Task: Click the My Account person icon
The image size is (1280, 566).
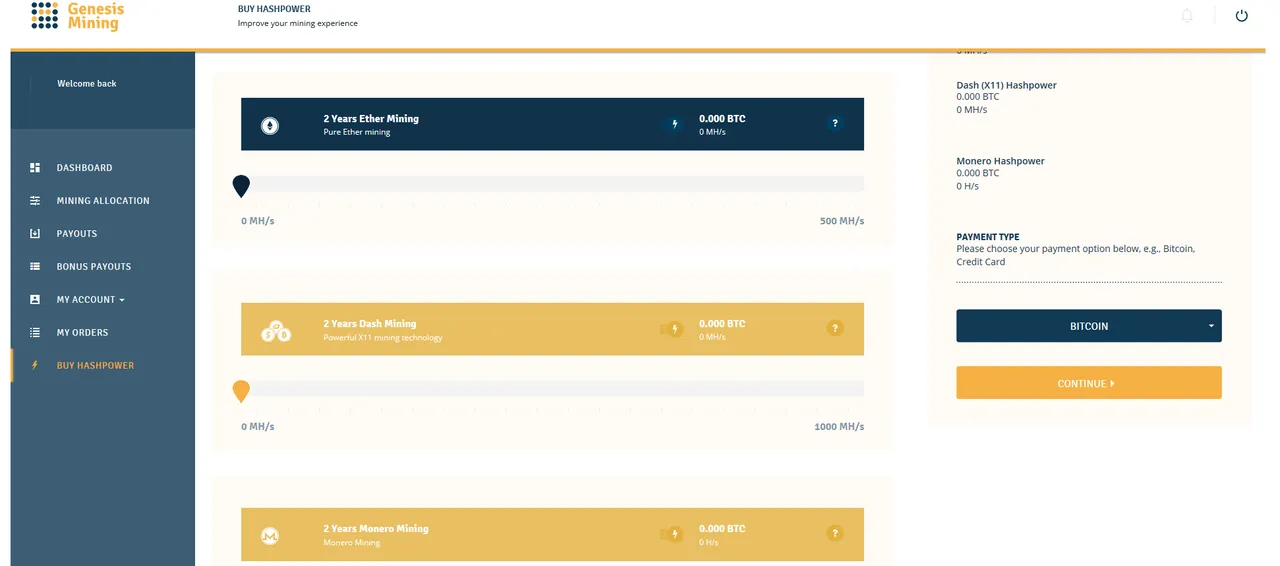Action: (35, 300)
